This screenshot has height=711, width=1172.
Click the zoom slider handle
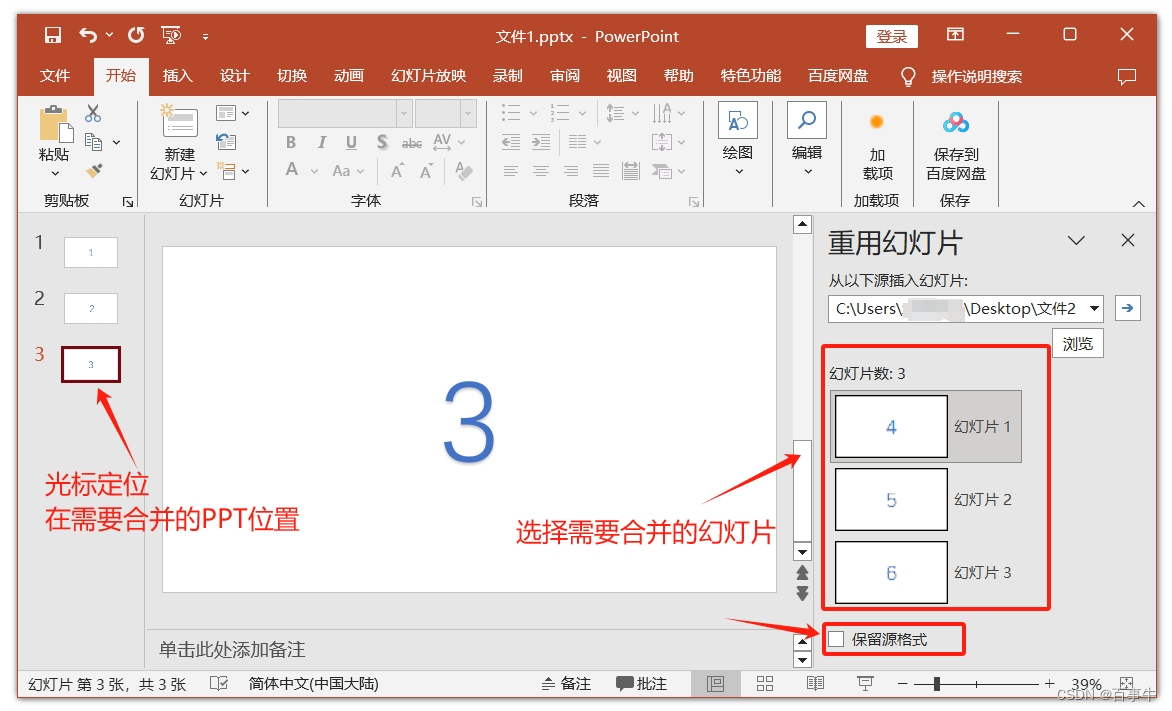936,683
